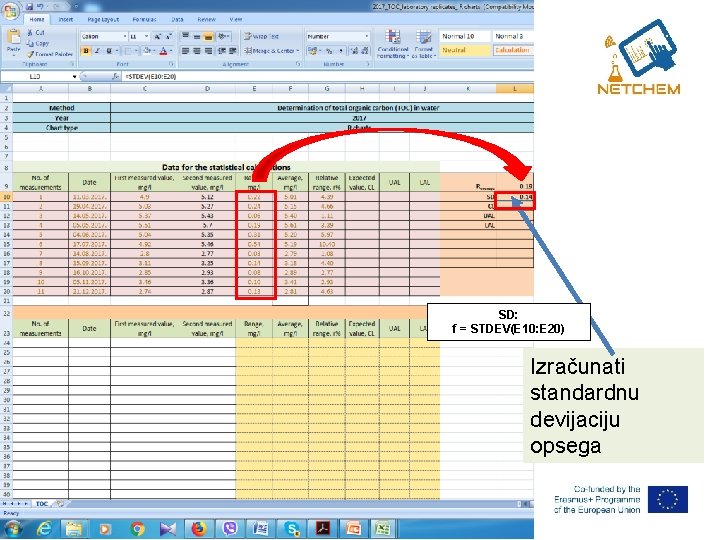Click the Insert Function fx button
The width and height of the screenshot is (720, 540).
[x=115, y=76]
